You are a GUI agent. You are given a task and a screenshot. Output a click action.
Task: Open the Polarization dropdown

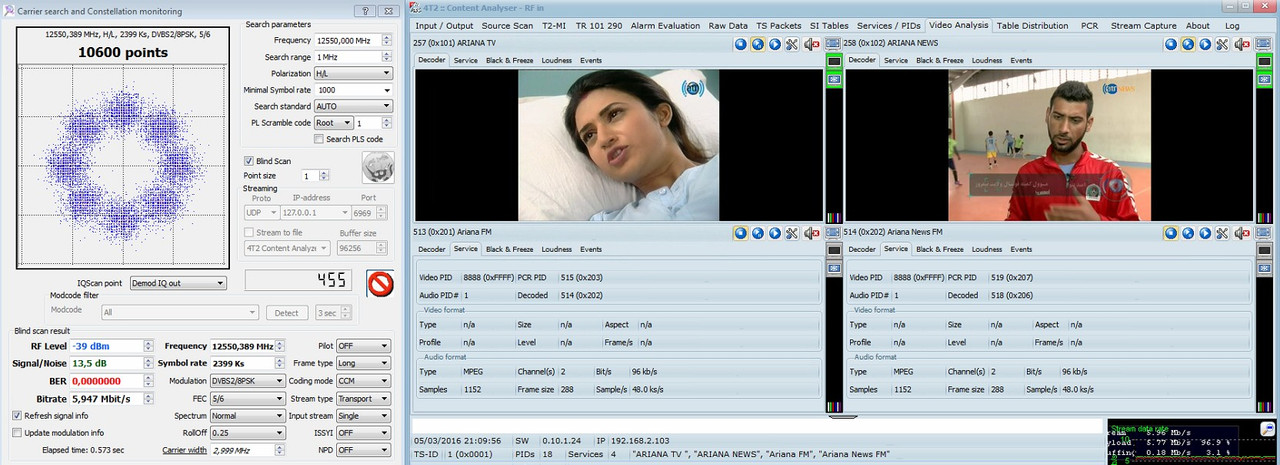(352, 74)
